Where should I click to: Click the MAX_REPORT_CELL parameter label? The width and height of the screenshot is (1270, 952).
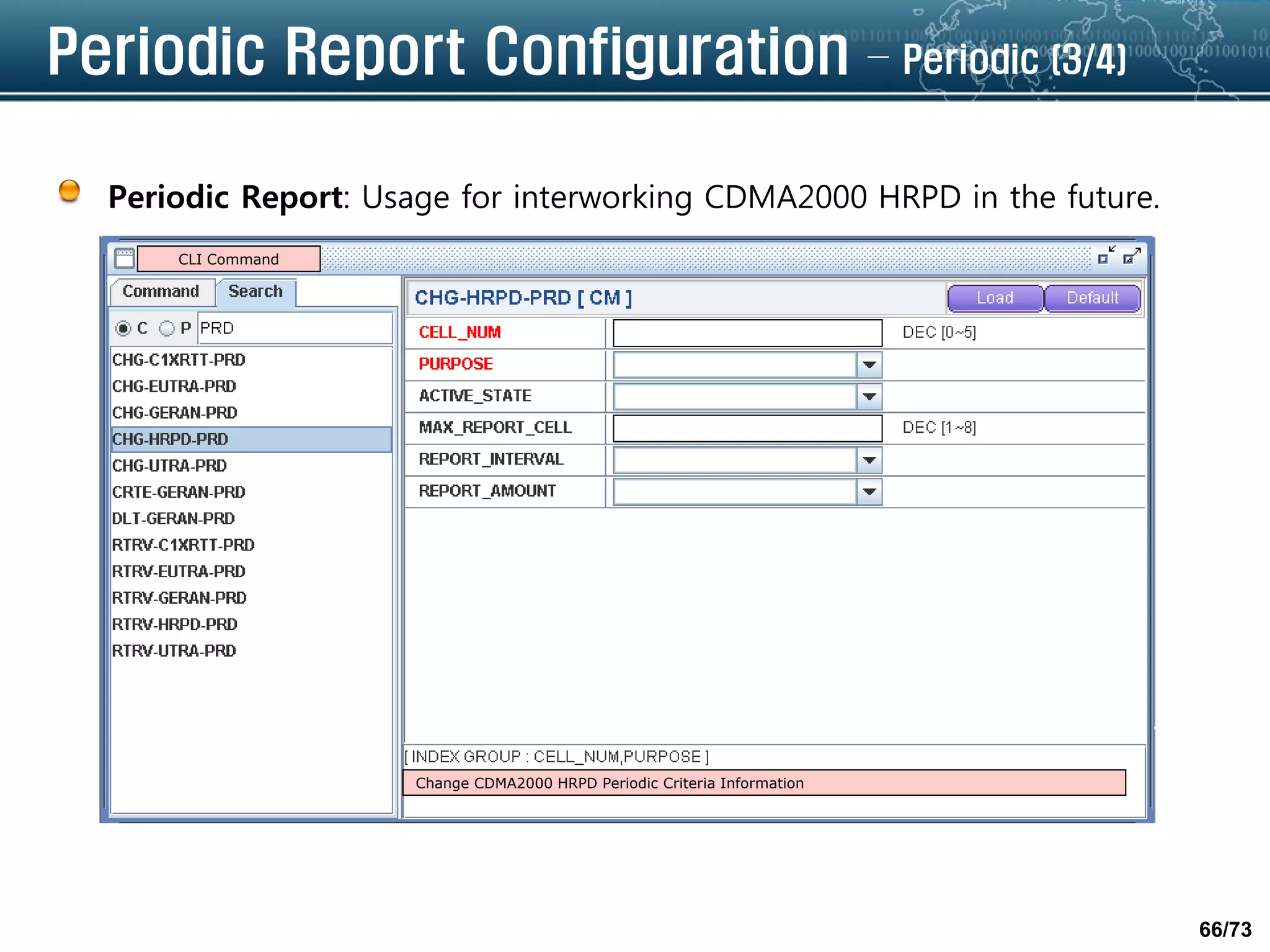click(495, 428)
